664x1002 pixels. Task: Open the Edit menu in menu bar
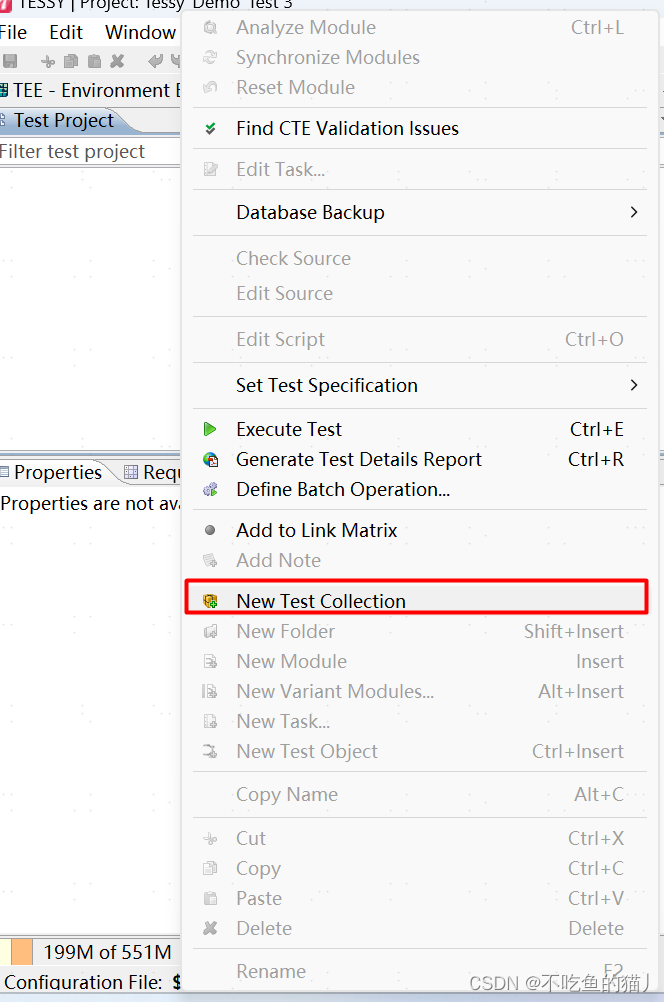(x=66, y=33)
